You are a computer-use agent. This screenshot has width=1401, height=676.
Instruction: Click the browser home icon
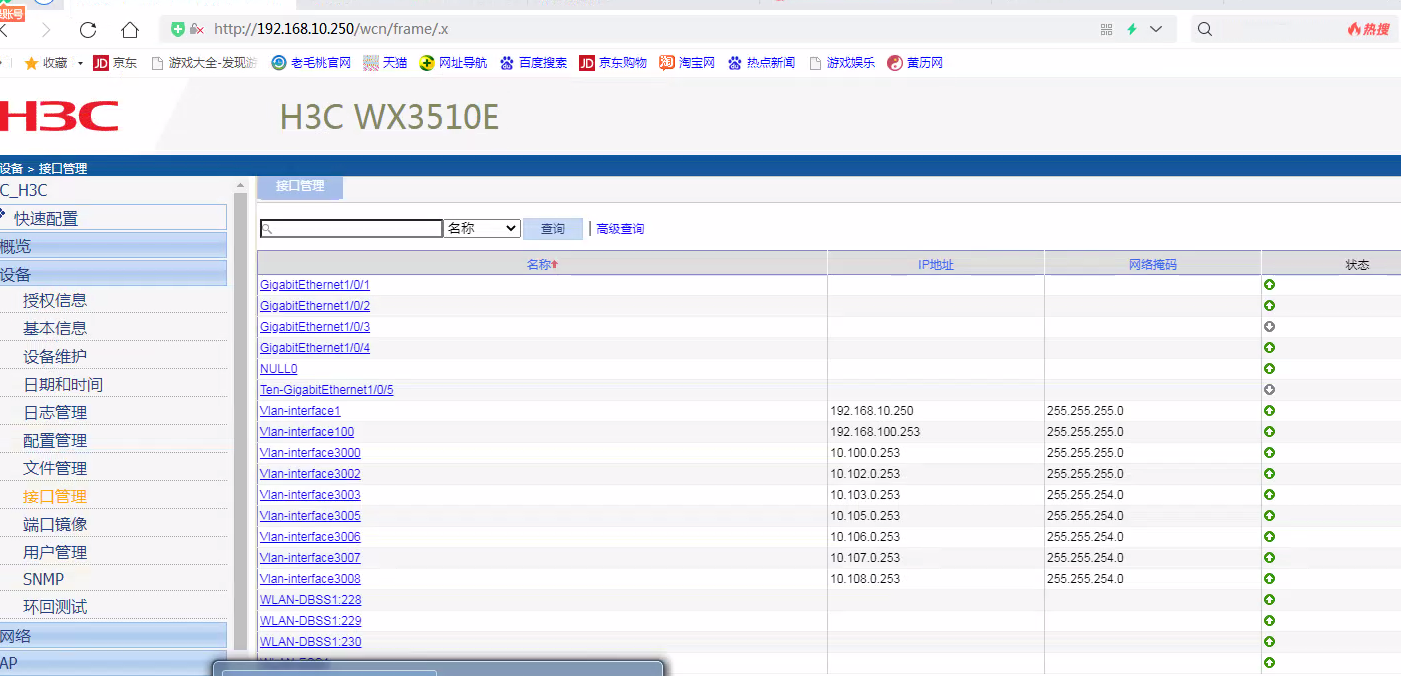click(x=130, y=29)
